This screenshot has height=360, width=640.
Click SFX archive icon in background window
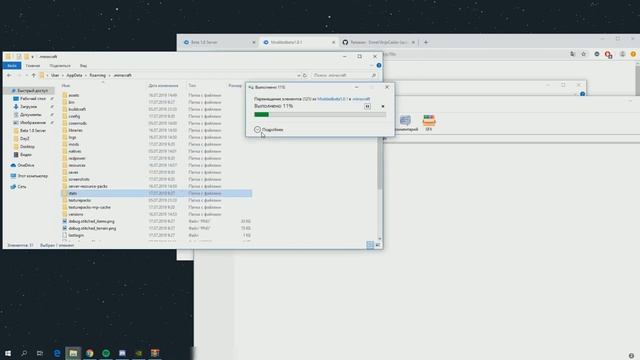[429, 122]
